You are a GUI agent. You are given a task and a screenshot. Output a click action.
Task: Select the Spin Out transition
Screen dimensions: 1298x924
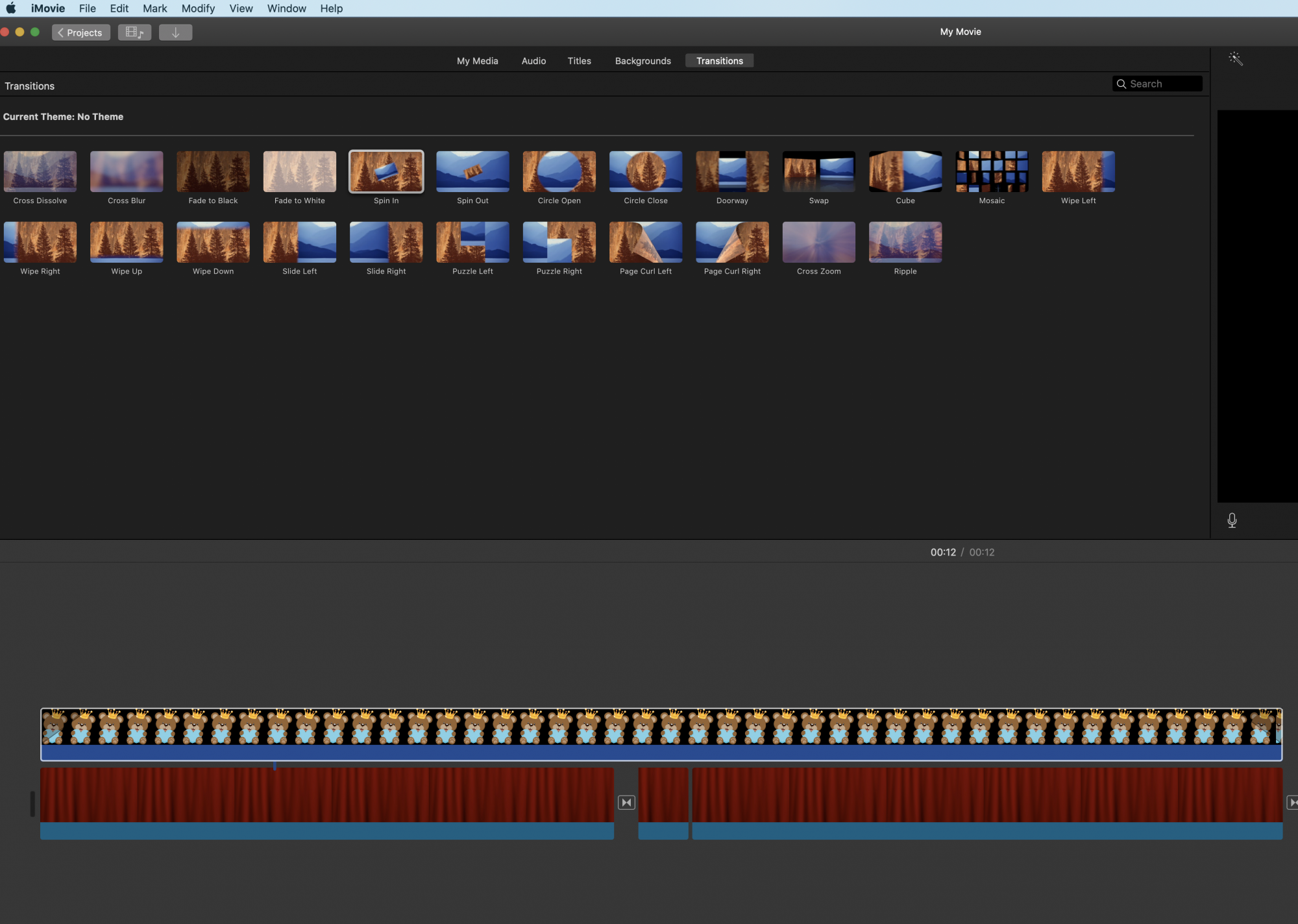(x=472, y=172)
